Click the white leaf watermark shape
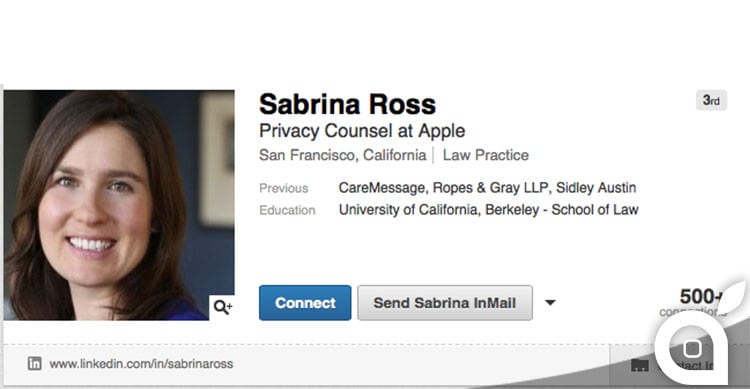The height and width of the screenshot is (389, 750). coord(734,297)
